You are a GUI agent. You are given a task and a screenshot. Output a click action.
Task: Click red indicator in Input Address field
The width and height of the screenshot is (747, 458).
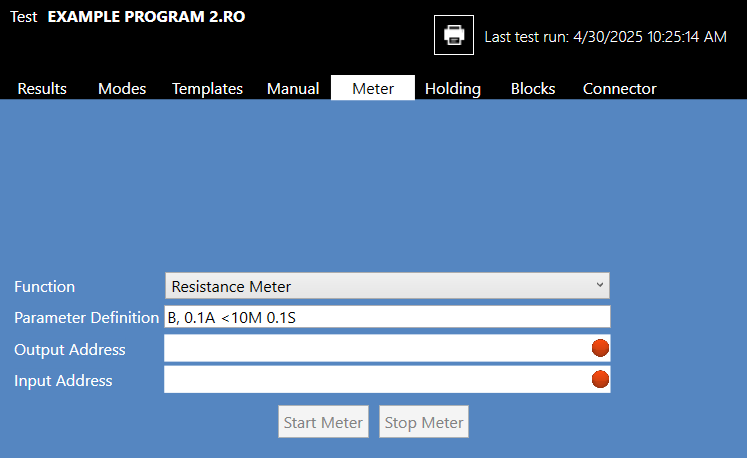click(x=600, y=379)
